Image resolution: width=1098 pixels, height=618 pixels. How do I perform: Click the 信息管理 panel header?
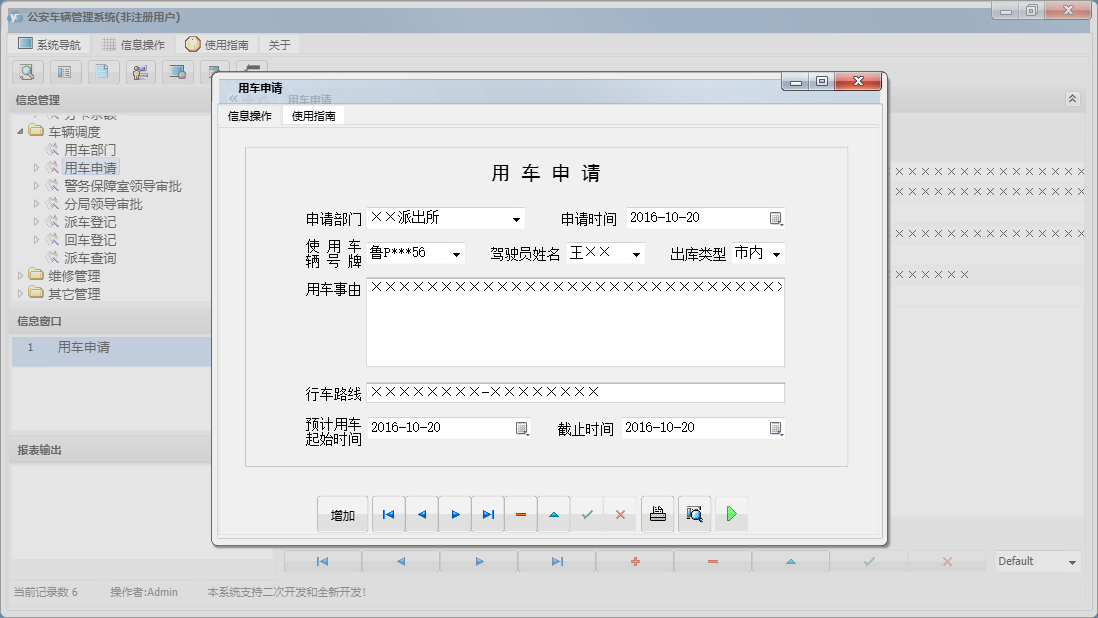[111, 100]
